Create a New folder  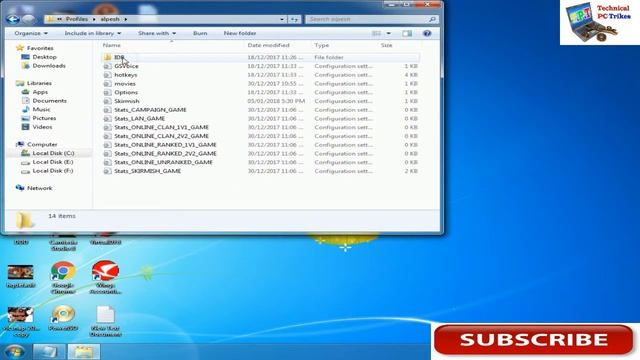(x=240, y=33)
